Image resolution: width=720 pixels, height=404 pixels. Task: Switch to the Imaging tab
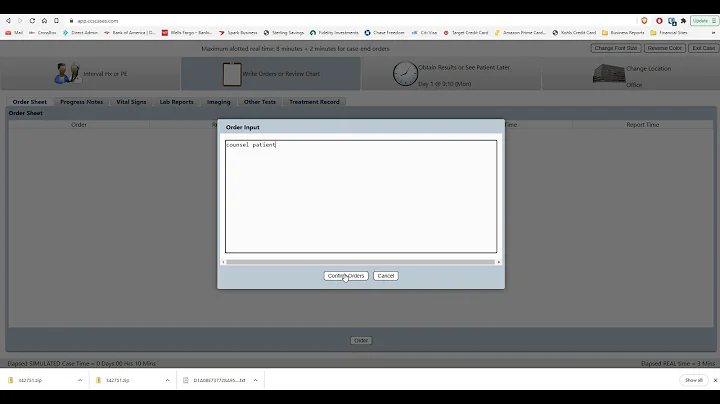coord(218,102)
